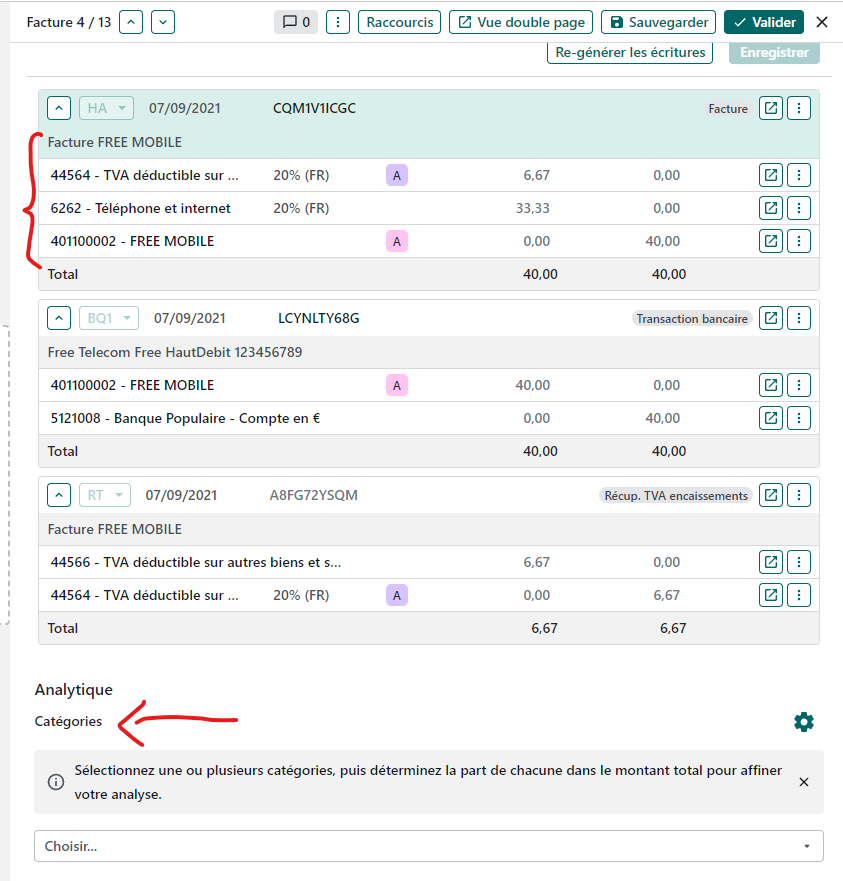The width and height of the screenshot is (843, 881).
Task: Click the Raccourcis button
Action: [x=399, y=22]
